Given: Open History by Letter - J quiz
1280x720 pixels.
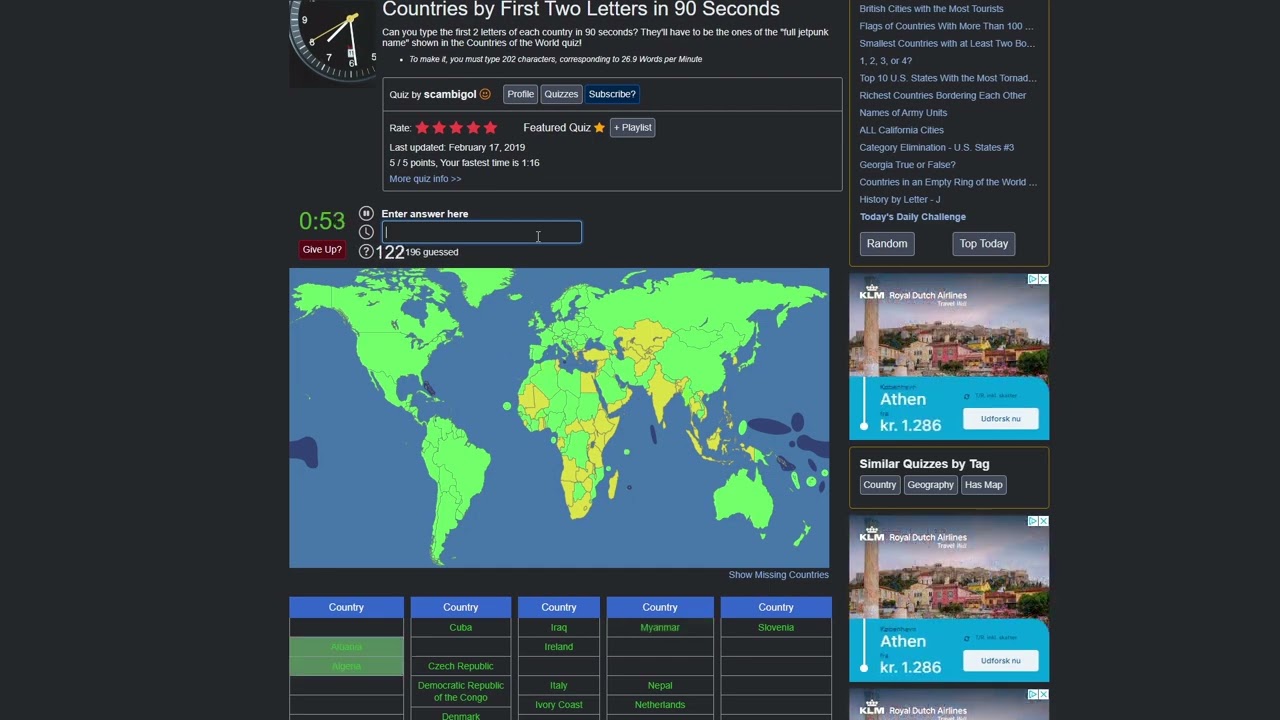Looking at the screenshot, I should (899, 199).
